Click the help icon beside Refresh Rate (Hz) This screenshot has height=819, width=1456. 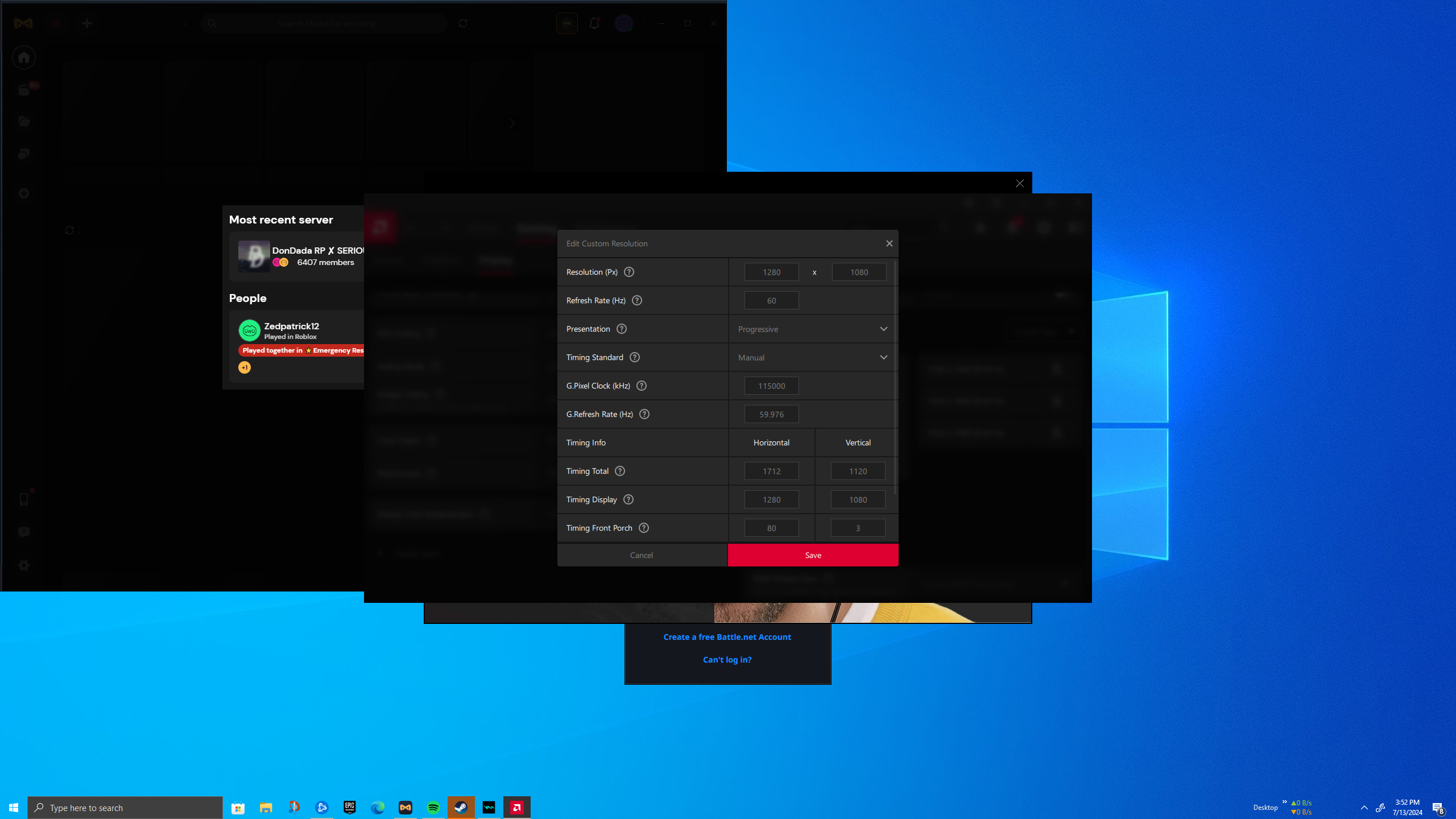click(636, 300)
